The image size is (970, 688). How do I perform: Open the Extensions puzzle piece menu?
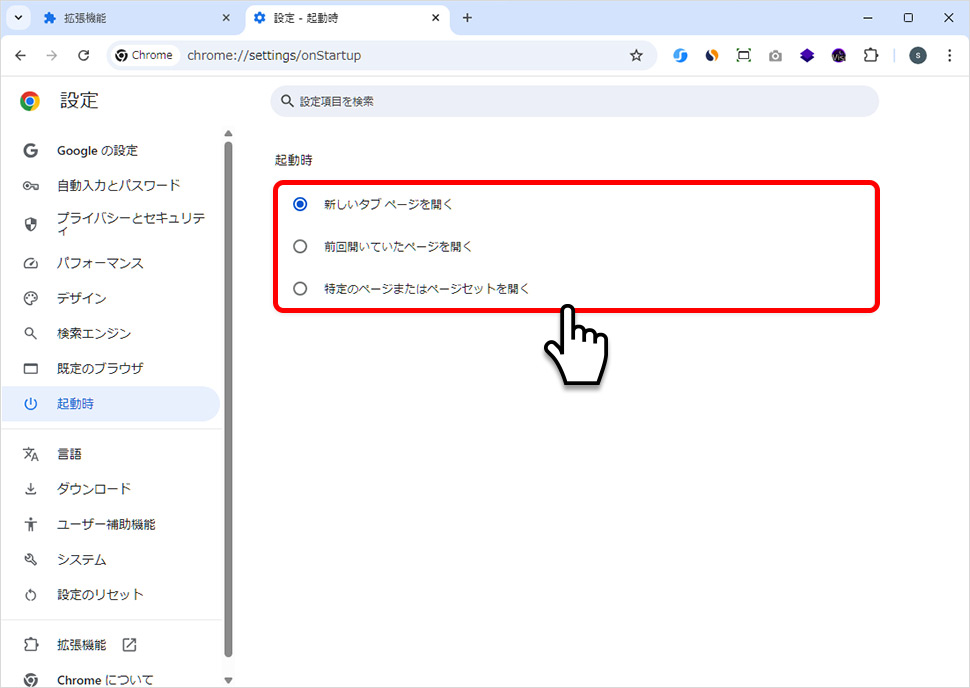coord(871,55)
